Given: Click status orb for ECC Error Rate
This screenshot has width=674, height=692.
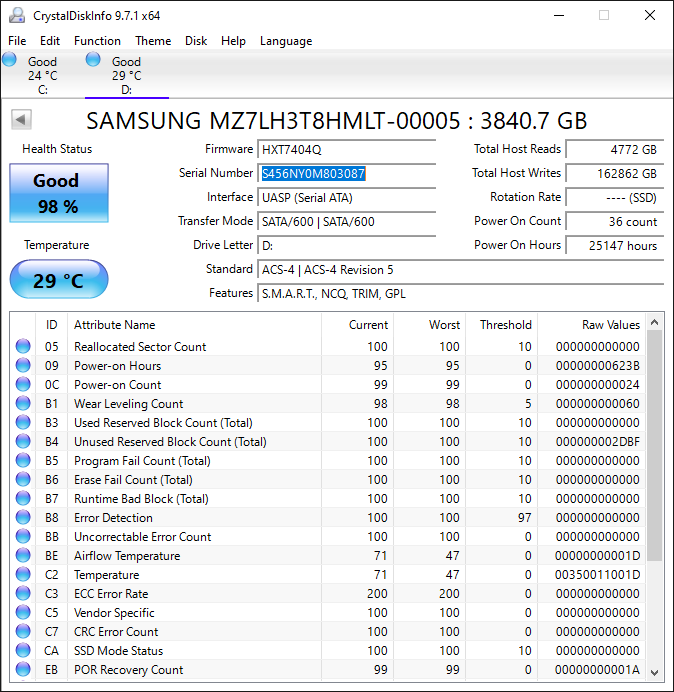Looking at the screenshot, I should 23,593.
